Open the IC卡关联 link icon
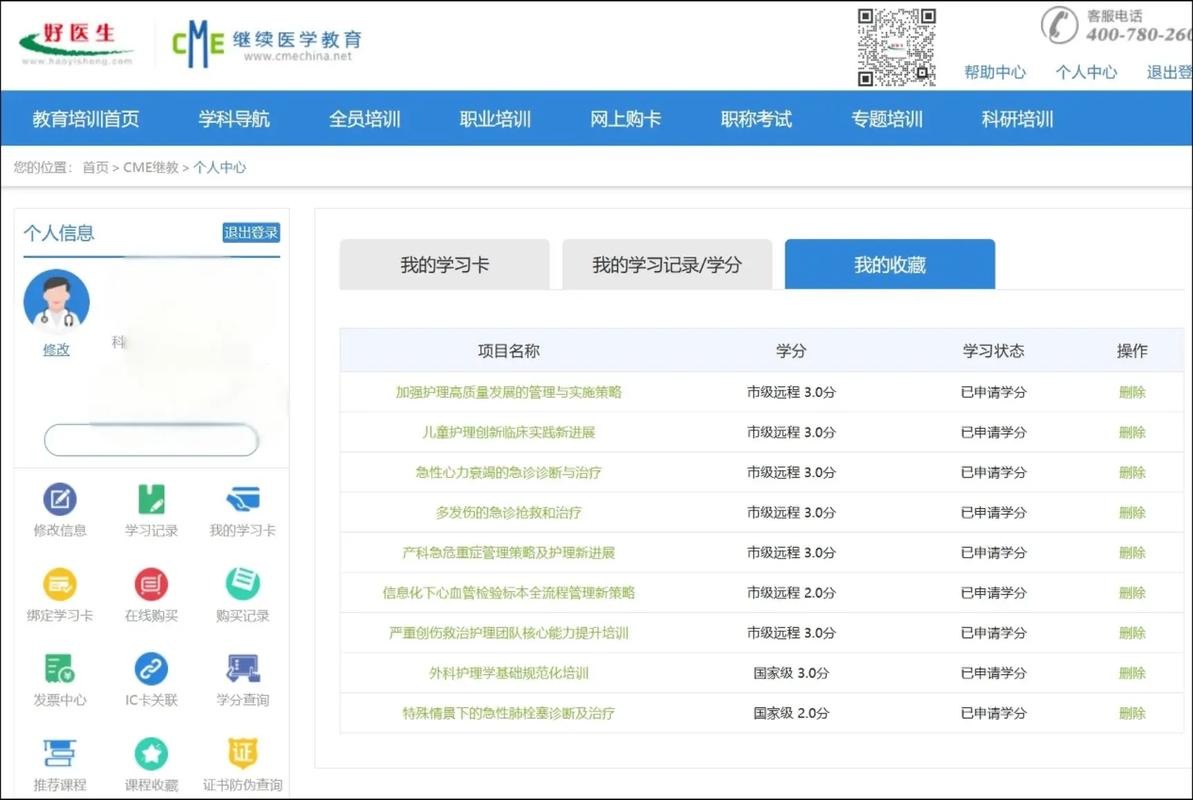The image size is (1193, 800). pos(151,669)
